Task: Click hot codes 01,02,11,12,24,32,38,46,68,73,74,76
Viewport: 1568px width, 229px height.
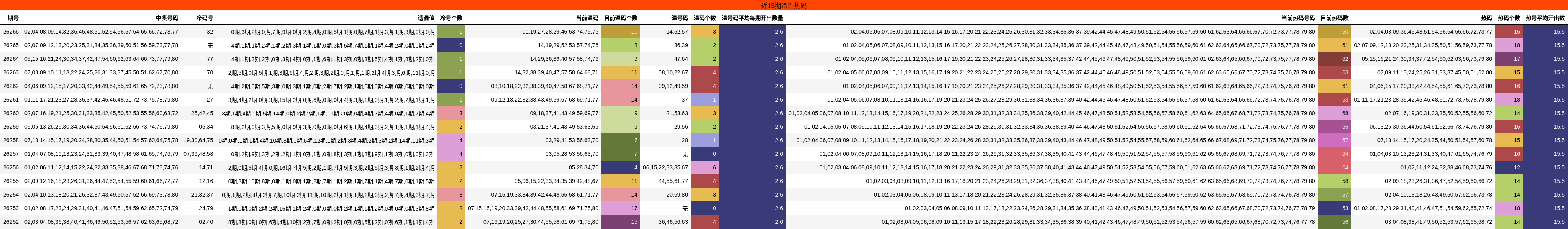Action: pos(1447,167)
